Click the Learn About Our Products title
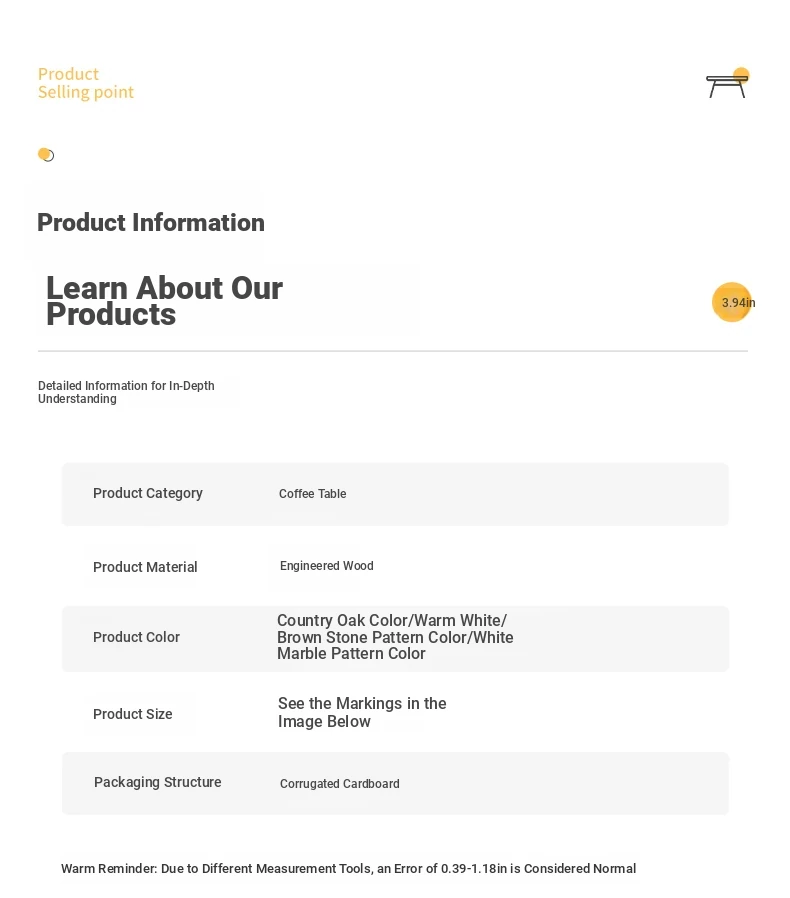Image resolution: width=790 pixels, height=898 pixels. click(164, 301)
